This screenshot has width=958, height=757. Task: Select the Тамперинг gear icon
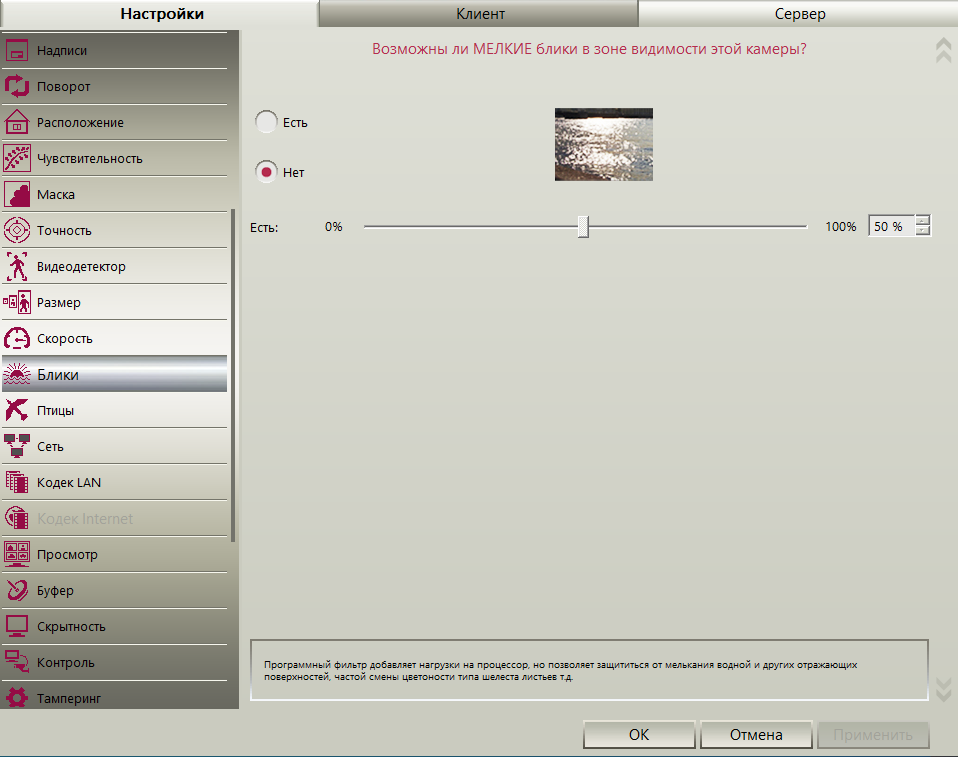(x=16, y=698)
